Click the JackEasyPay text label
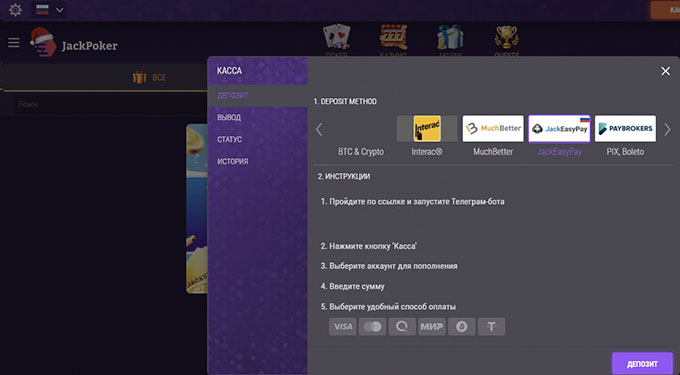680x375 pixels. click(x=559, y=152)
